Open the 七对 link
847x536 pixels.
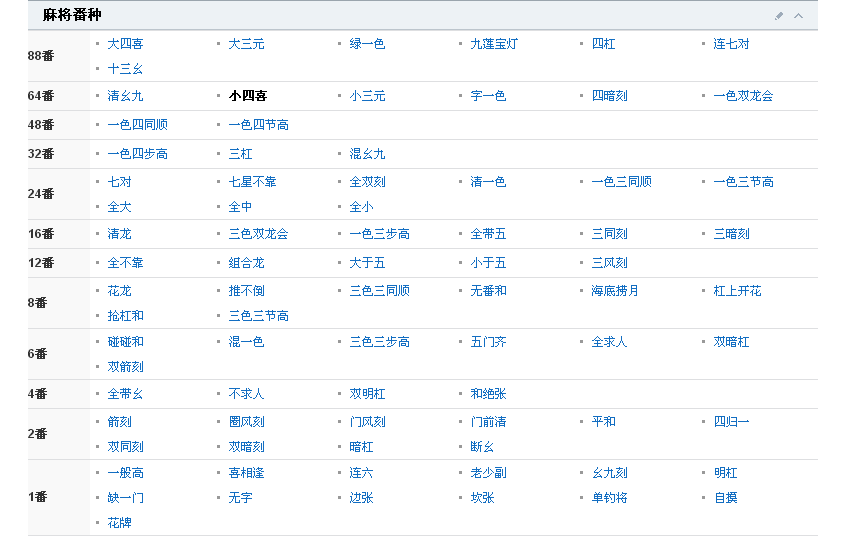(119, 182)
